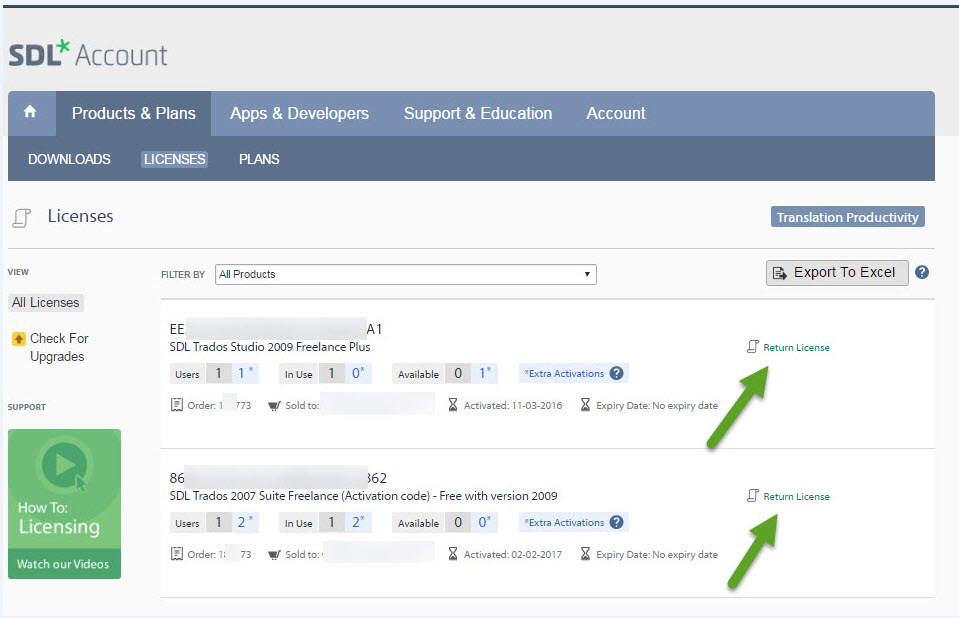
Task: Open the All Products filter dropdown
Action: point(405,274)
